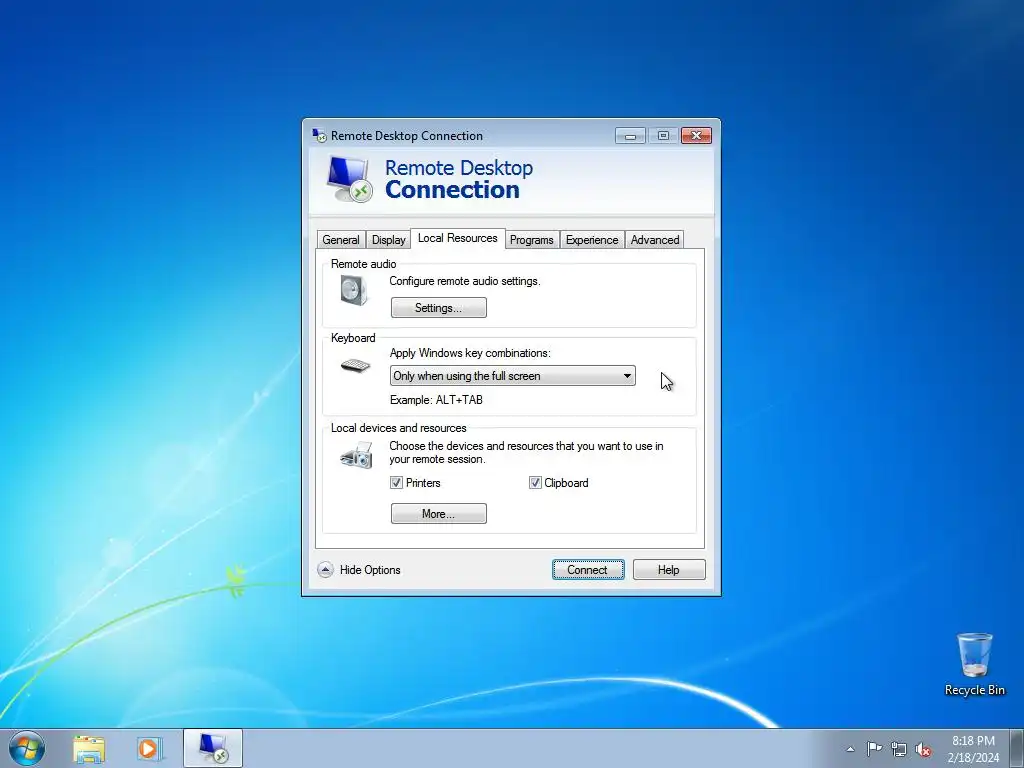Uncheck the Printers checkbox
This screenshot has height=768, width=1024.
tap(396, 483)
